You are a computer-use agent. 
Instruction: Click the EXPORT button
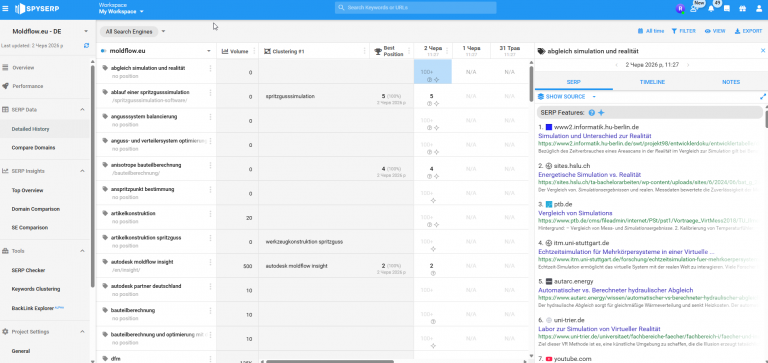(748, 31)
